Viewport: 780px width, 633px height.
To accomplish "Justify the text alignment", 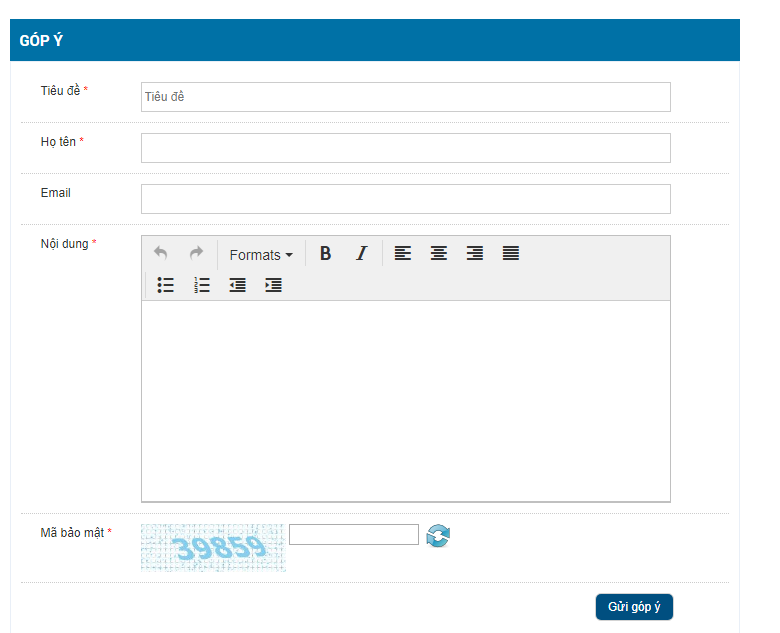I will [511, 254].
